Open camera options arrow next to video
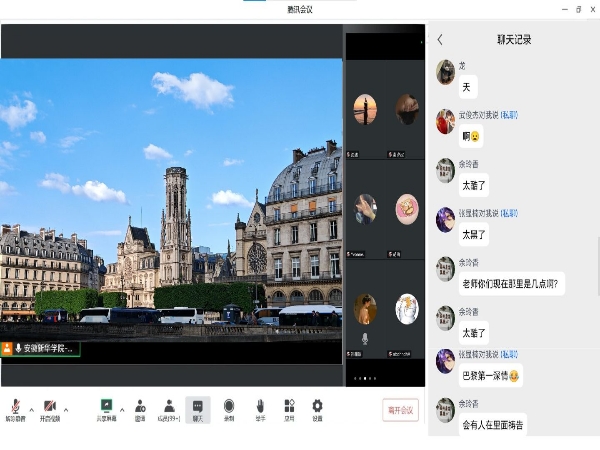This screenshot has width=600, height=450. coord(66,409)
